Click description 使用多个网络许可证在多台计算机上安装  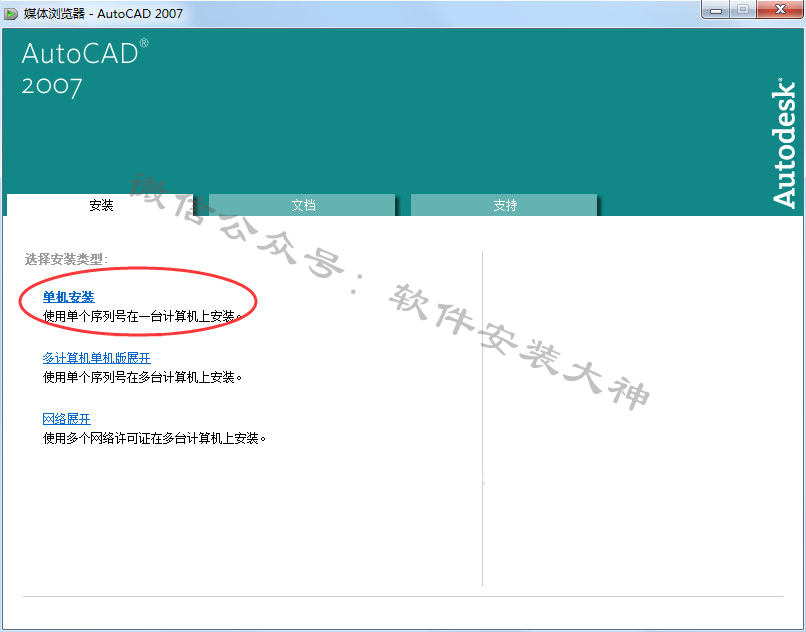[x=154, y=439]
